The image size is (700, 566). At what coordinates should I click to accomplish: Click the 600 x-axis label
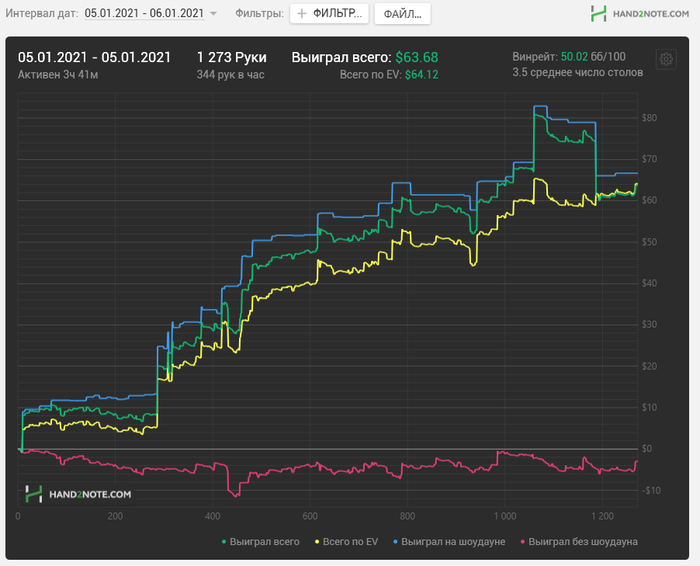[x=310, y=516]
